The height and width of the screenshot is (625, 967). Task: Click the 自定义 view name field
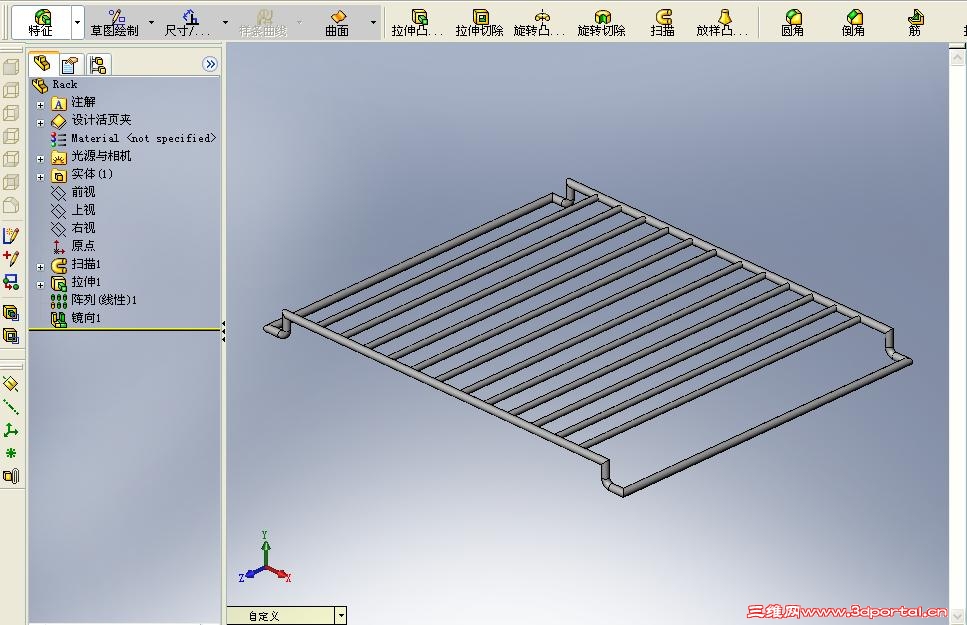click(x=281, y=616)
